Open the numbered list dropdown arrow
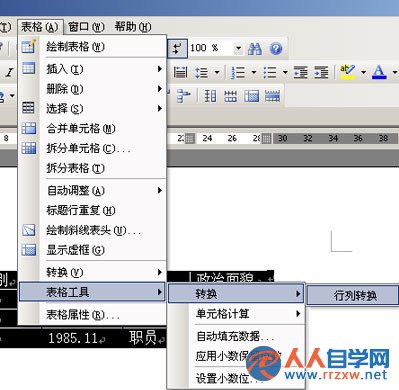Image resolution: width=399 pixels, height=390 pixels. pos(254,72)
